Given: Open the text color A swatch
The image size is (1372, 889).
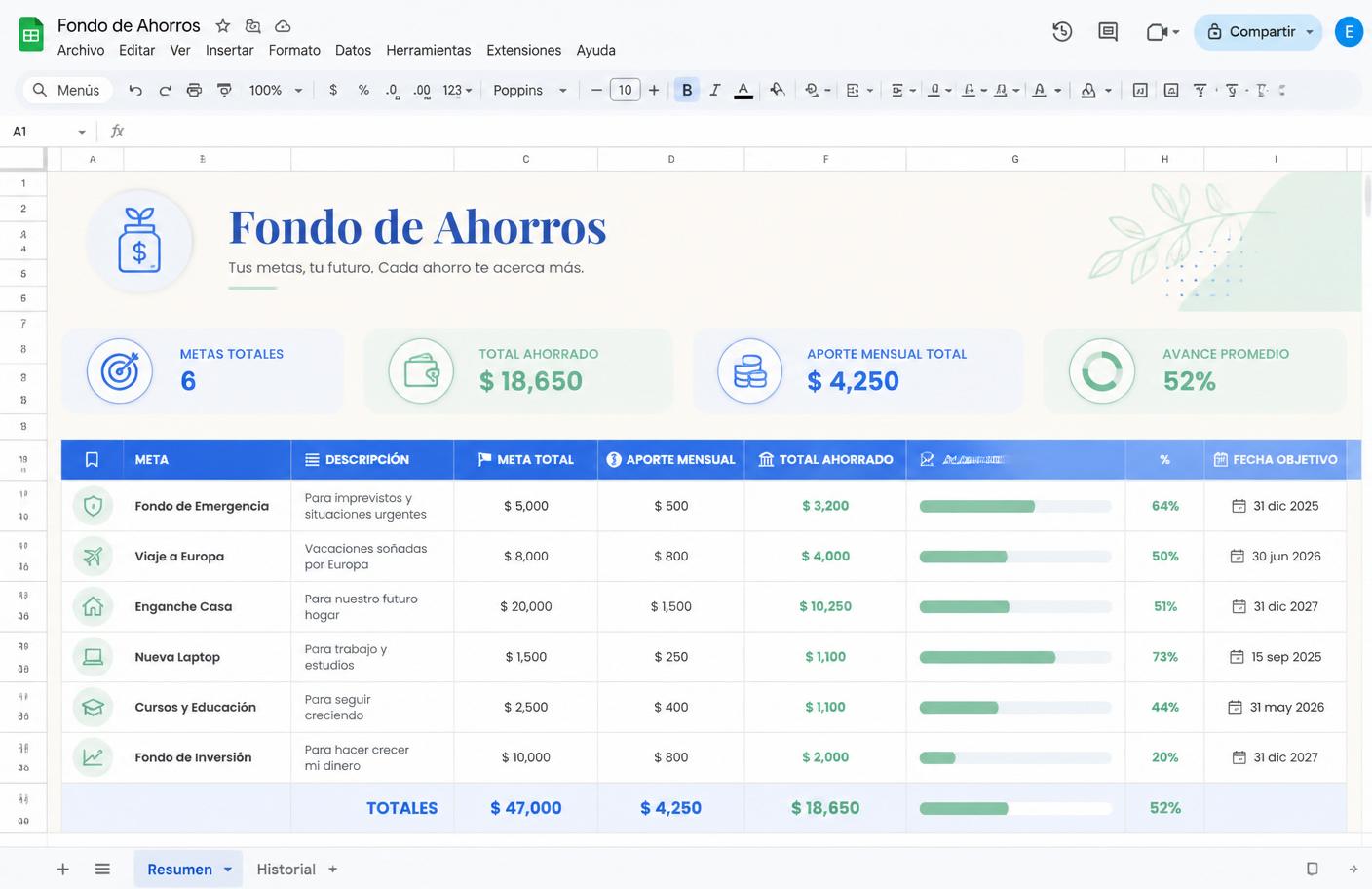Looking at the screenshot, I should pyautogui.click(x=743, y=90).
